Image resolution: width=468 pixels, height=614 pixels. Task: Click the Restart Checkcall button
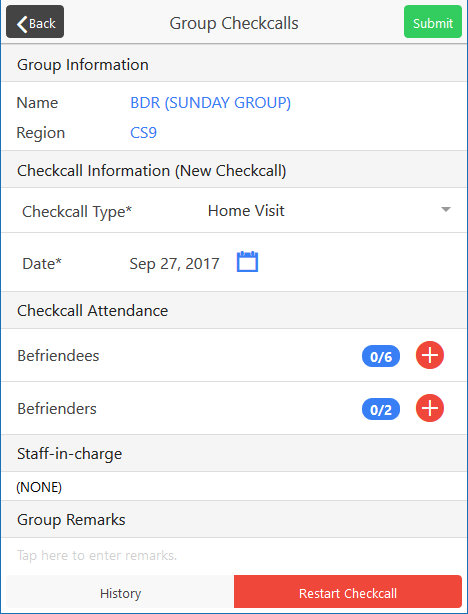(x=348, y=592)
